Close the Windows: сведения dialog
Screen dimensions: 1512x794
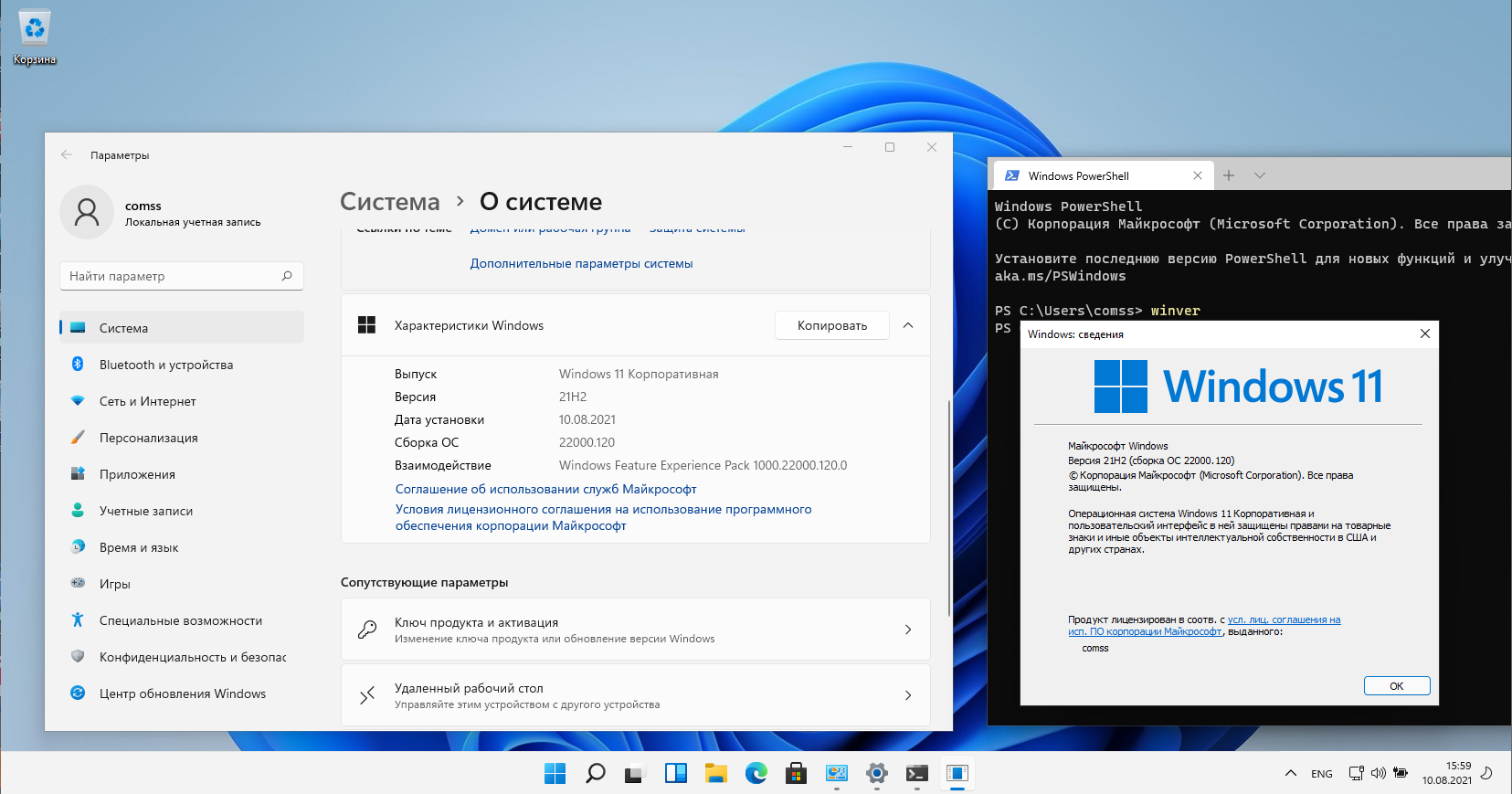1425,333
